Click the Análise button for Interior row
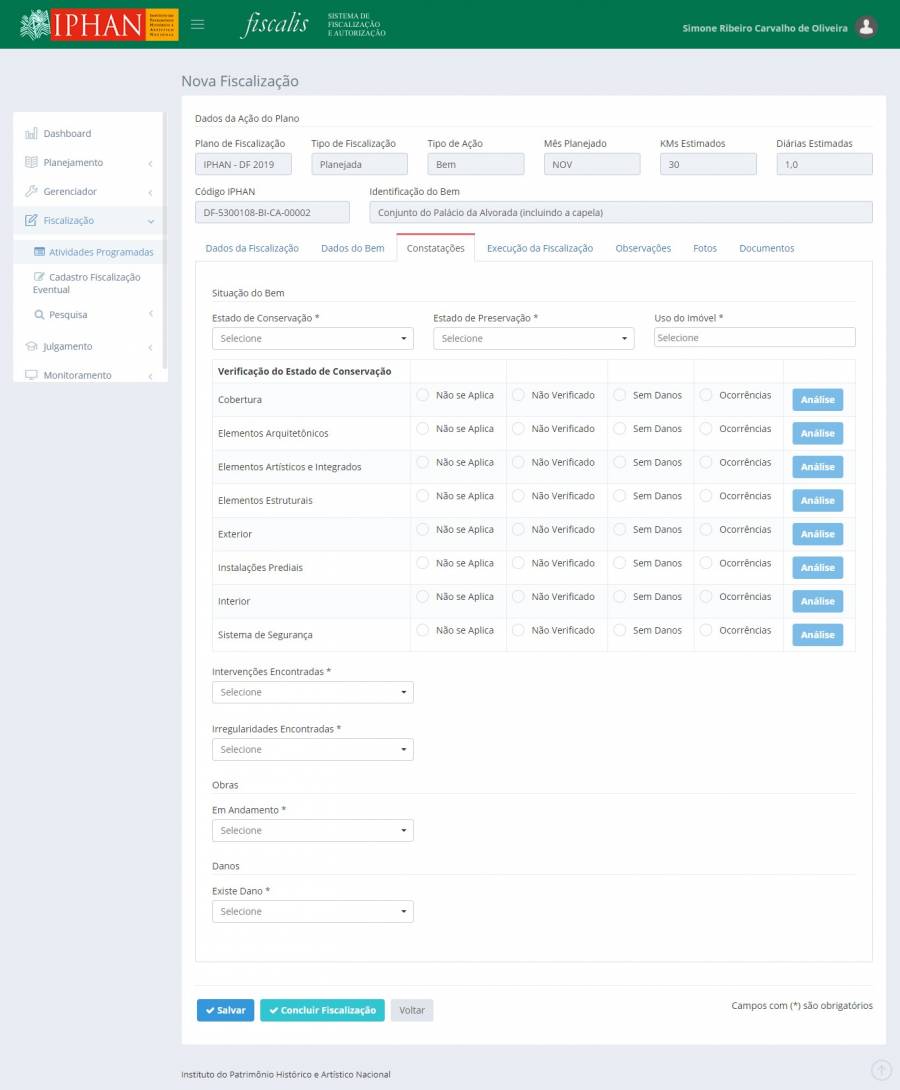 [x=817, y=601]
